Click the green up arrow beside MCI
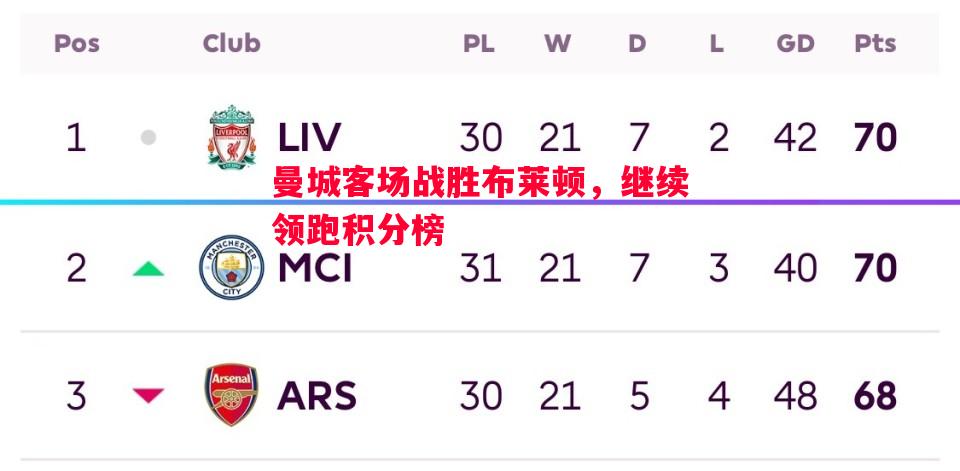This screenshot has height=471, width=960. click(x=148, y=268)
